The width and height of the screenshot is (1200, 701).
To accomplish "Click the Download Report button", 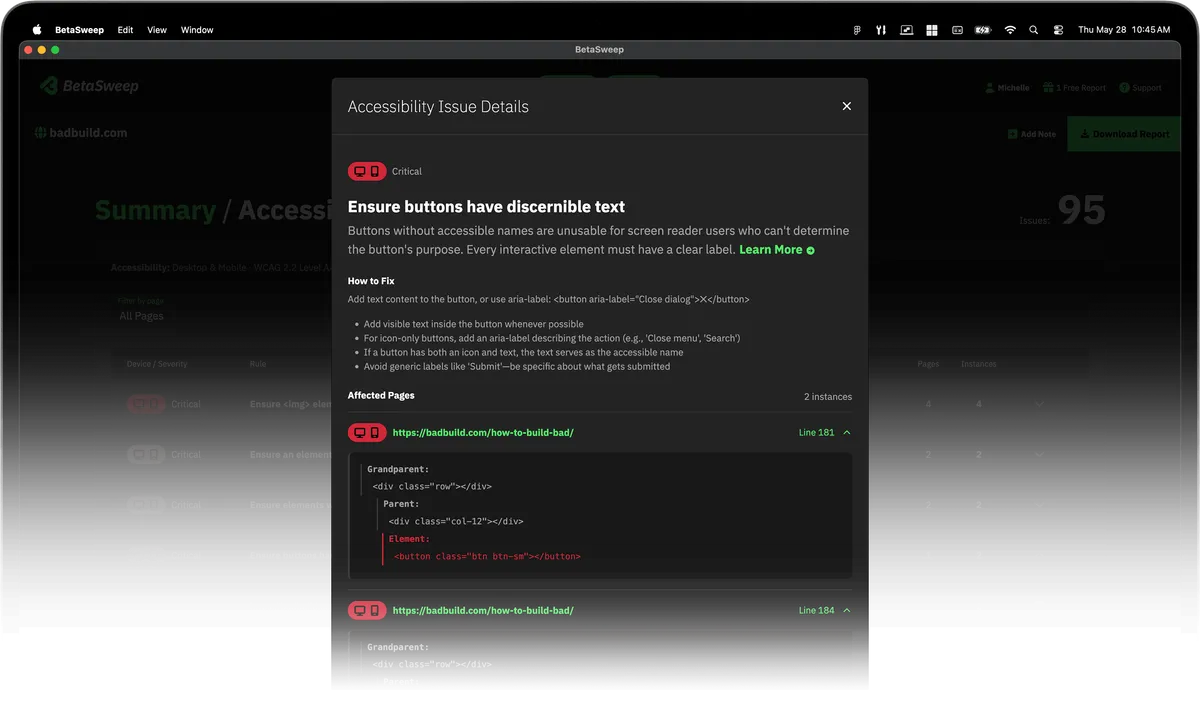I will pos(1124,134).
